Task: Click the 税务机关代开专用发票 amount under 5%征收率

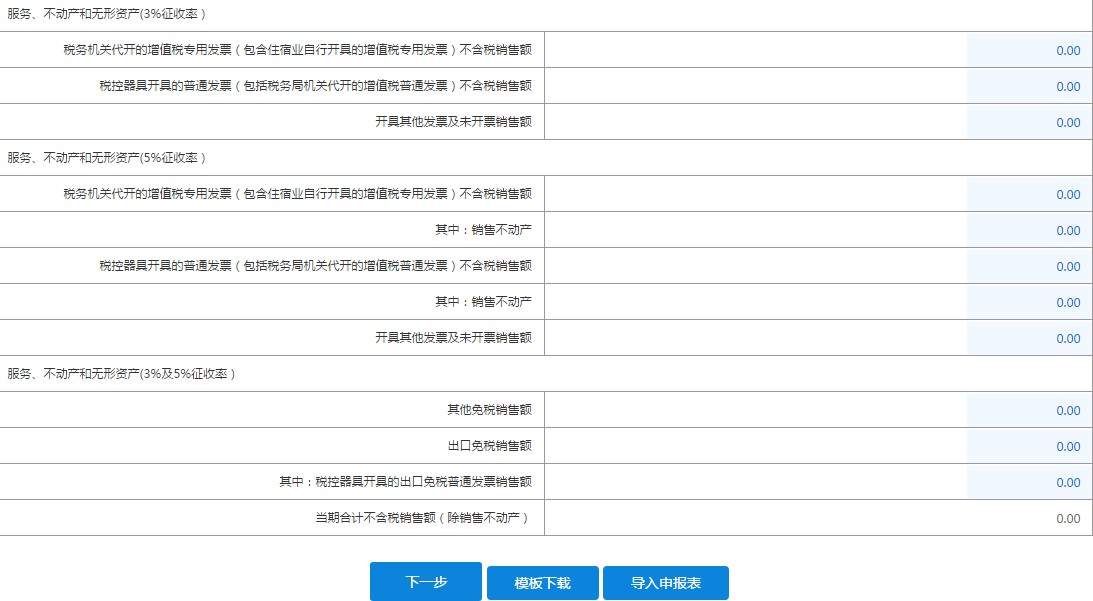Action: pos(1030,193)
